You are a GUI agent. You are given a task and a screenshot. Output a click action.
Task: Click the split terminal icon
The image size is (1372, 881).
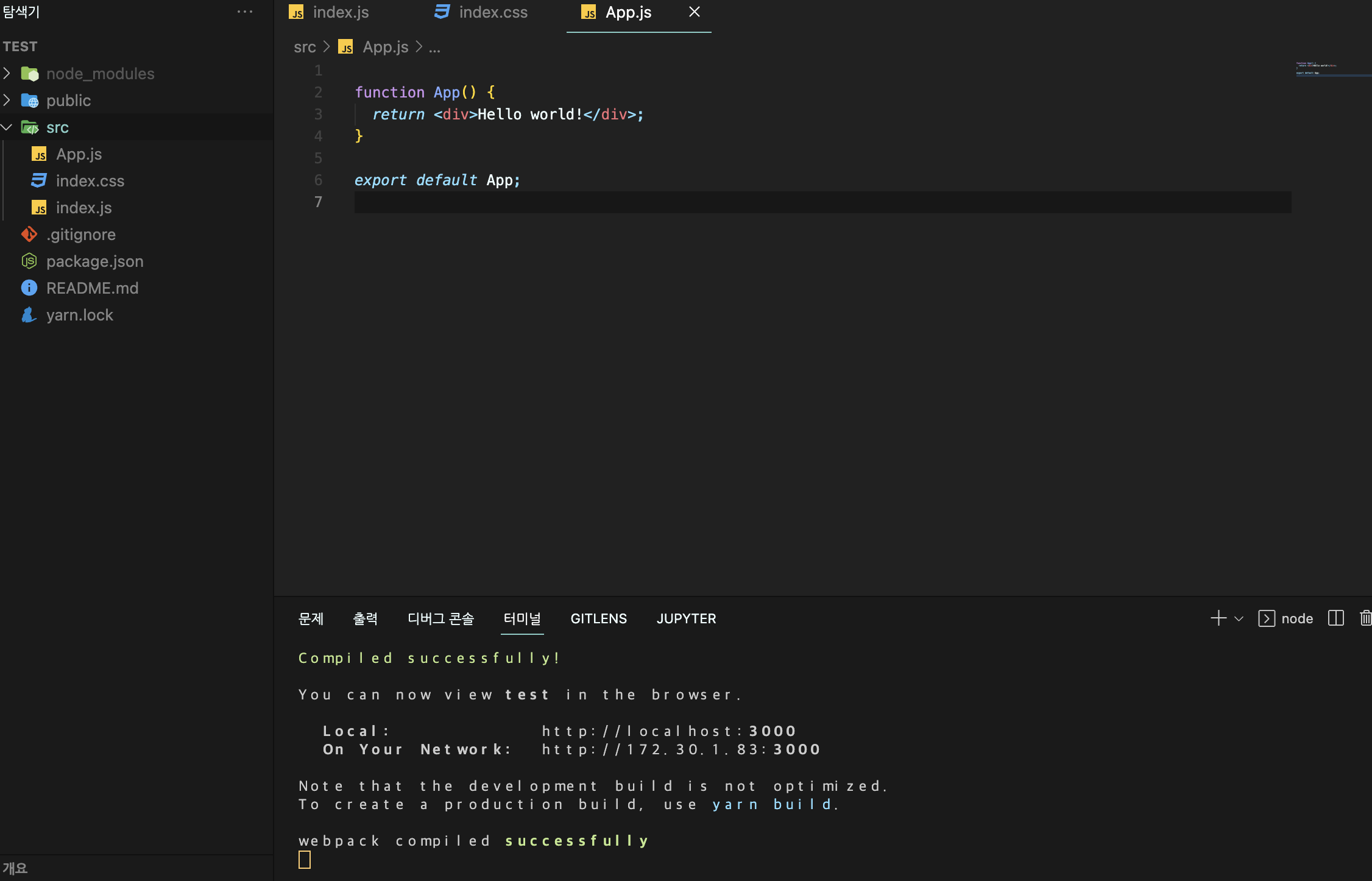tap(1335, 618)
